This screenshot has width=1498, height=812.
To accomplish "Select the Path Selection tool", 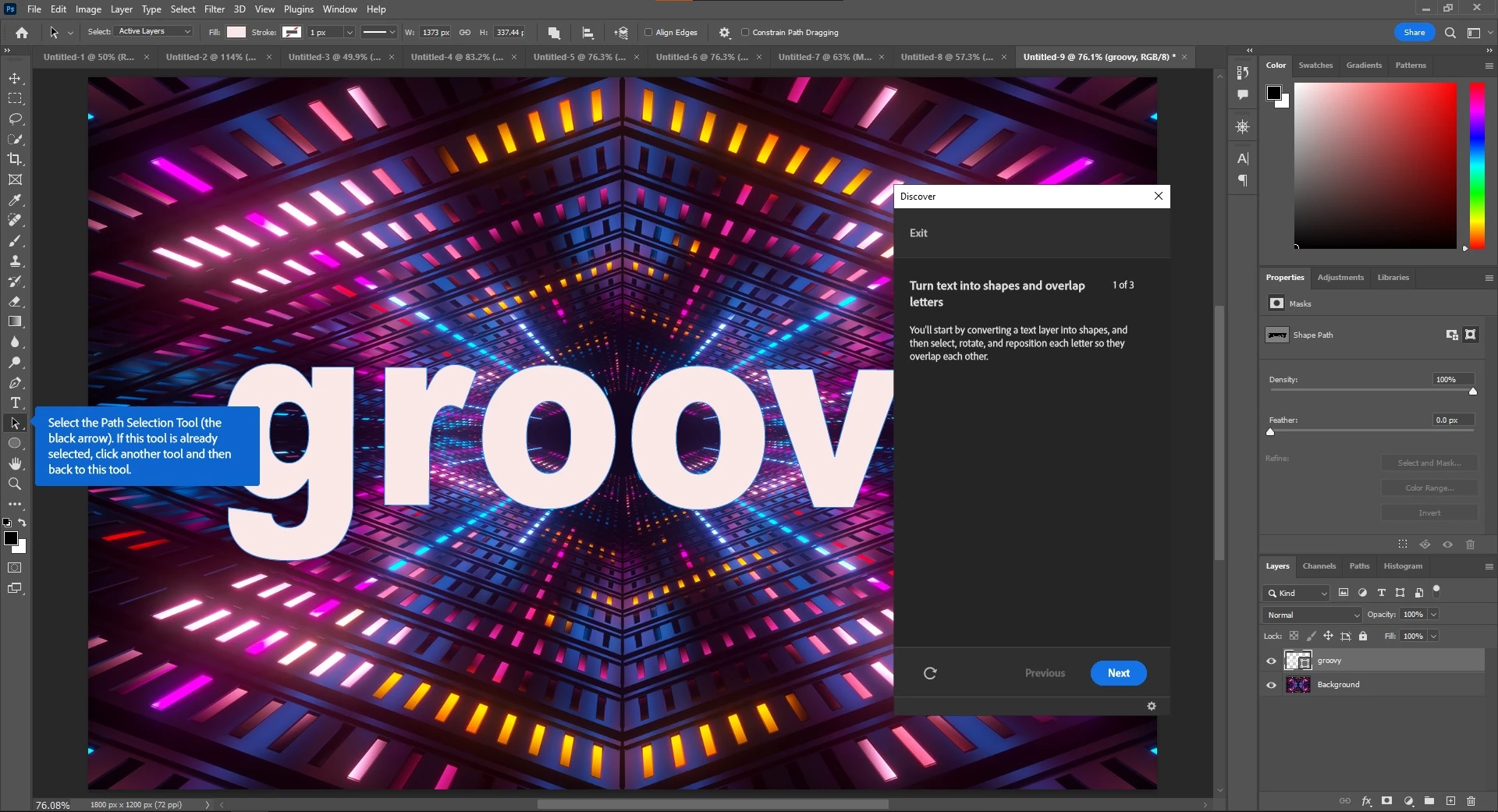I will (15, 424).
